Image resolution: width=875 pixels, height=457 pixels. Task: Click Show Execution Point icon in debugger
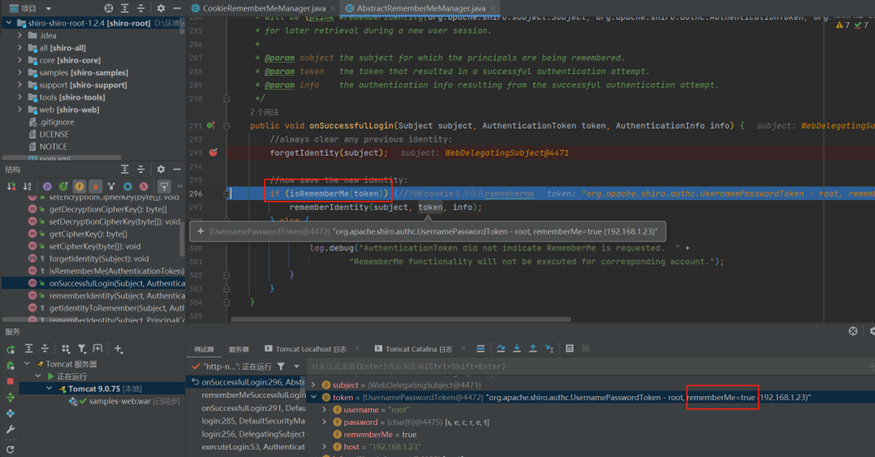pos(480,349)
